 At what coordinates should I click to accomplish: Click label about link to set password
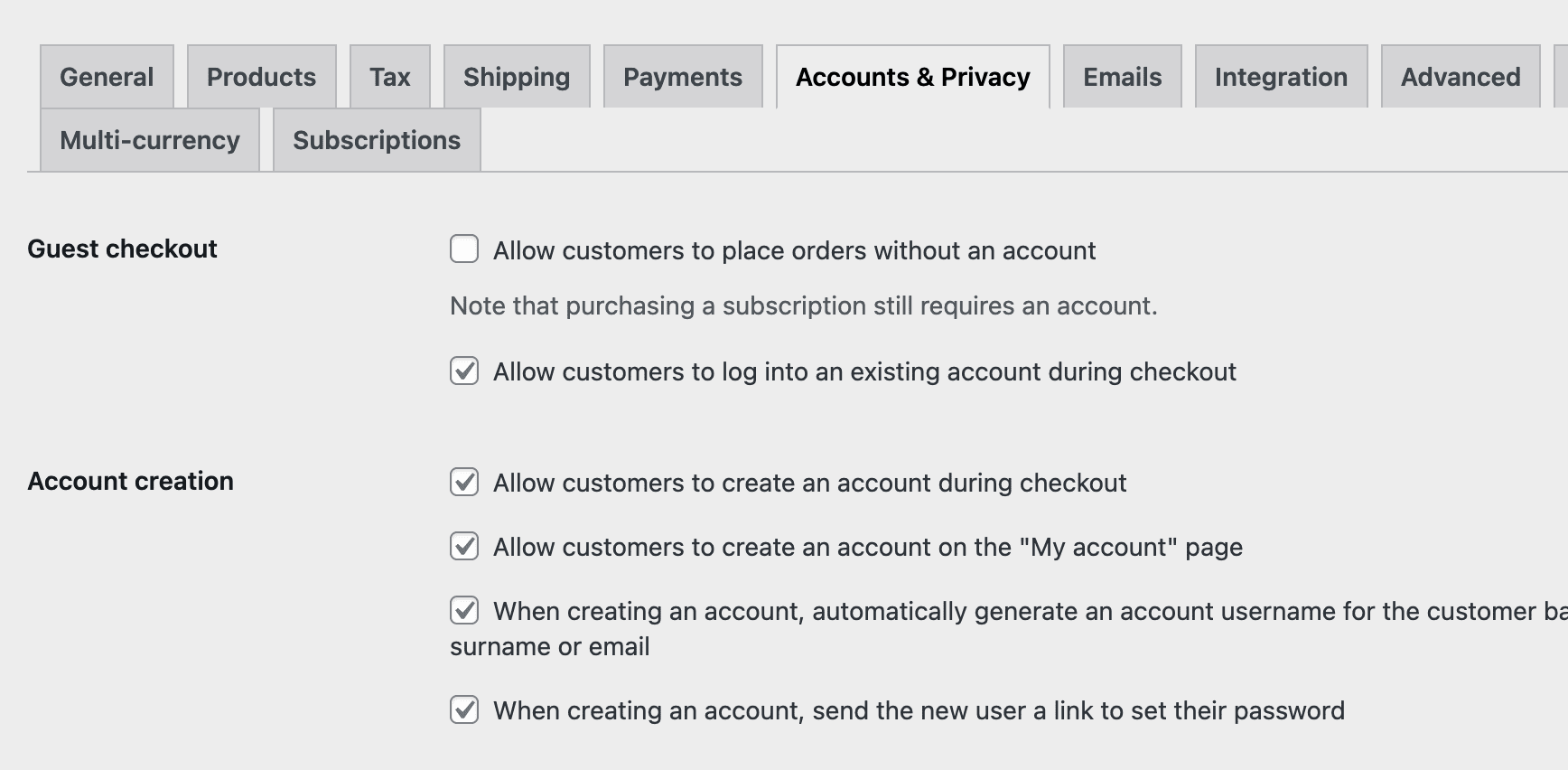tap(919, 710)
